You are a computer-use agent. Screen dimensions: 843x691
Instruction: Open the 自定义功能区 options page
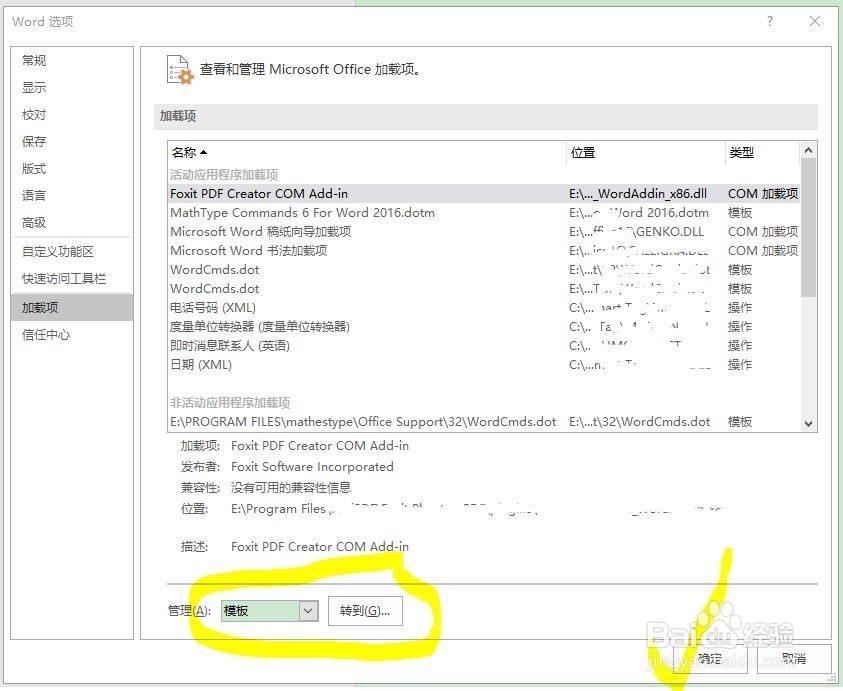(x=60, y=251)
